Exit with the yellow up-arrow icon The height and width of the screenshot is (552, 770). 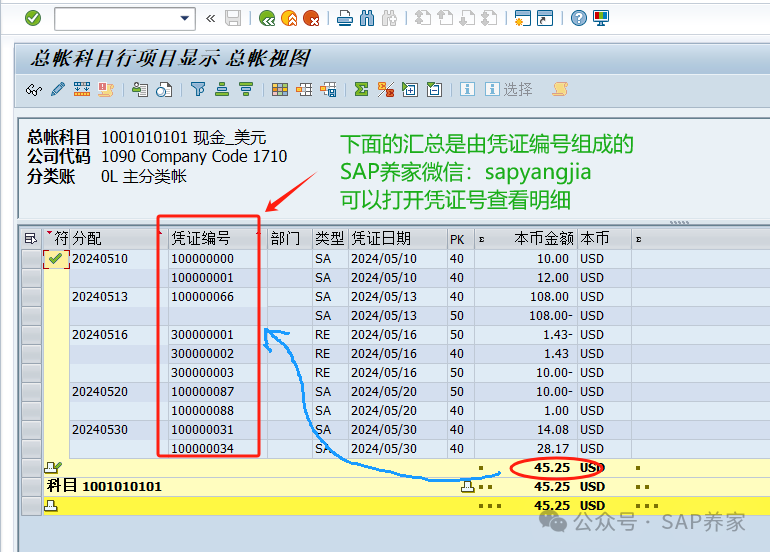[x=289, y=19]
